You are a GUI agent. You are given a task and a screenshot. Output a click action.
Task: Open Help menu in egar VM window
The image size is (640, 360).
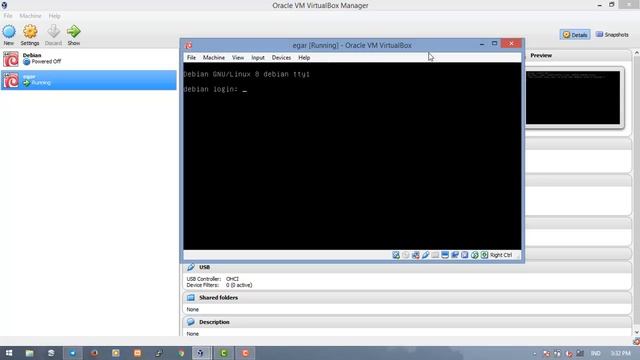(x=304, y=58)
